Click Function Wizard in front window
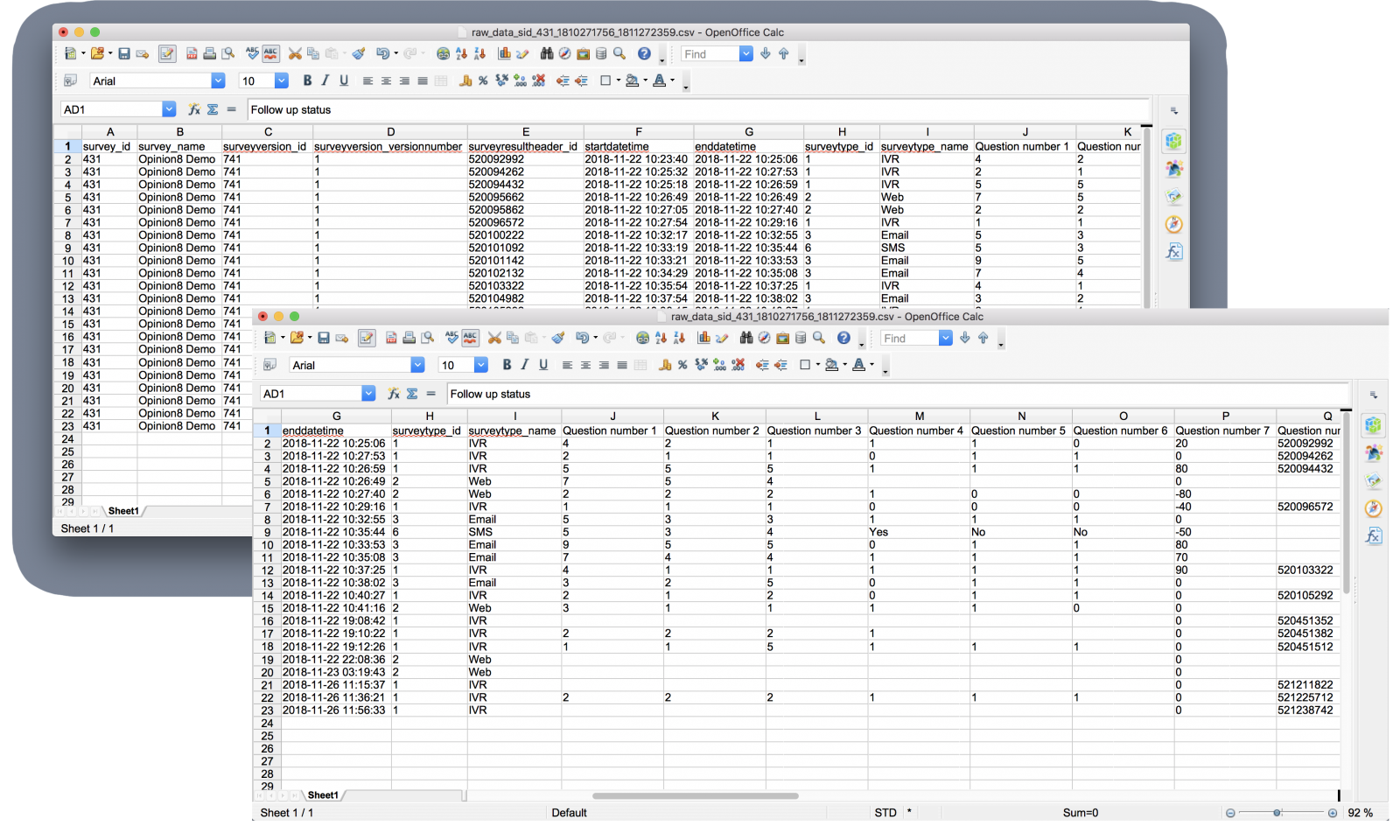1400x840 pixels. point(394,395)
